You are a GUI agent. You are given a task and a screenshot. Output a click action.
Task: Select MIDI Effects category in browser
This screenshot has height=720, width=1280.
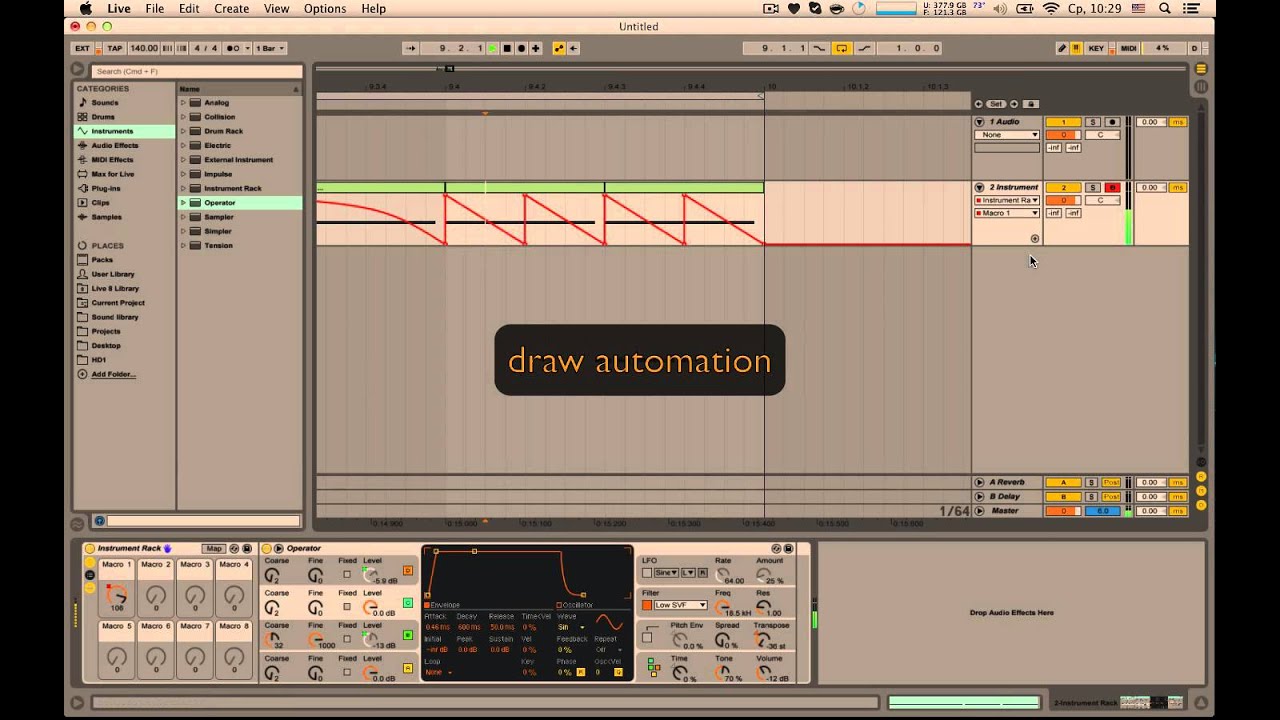coord(112,159)
